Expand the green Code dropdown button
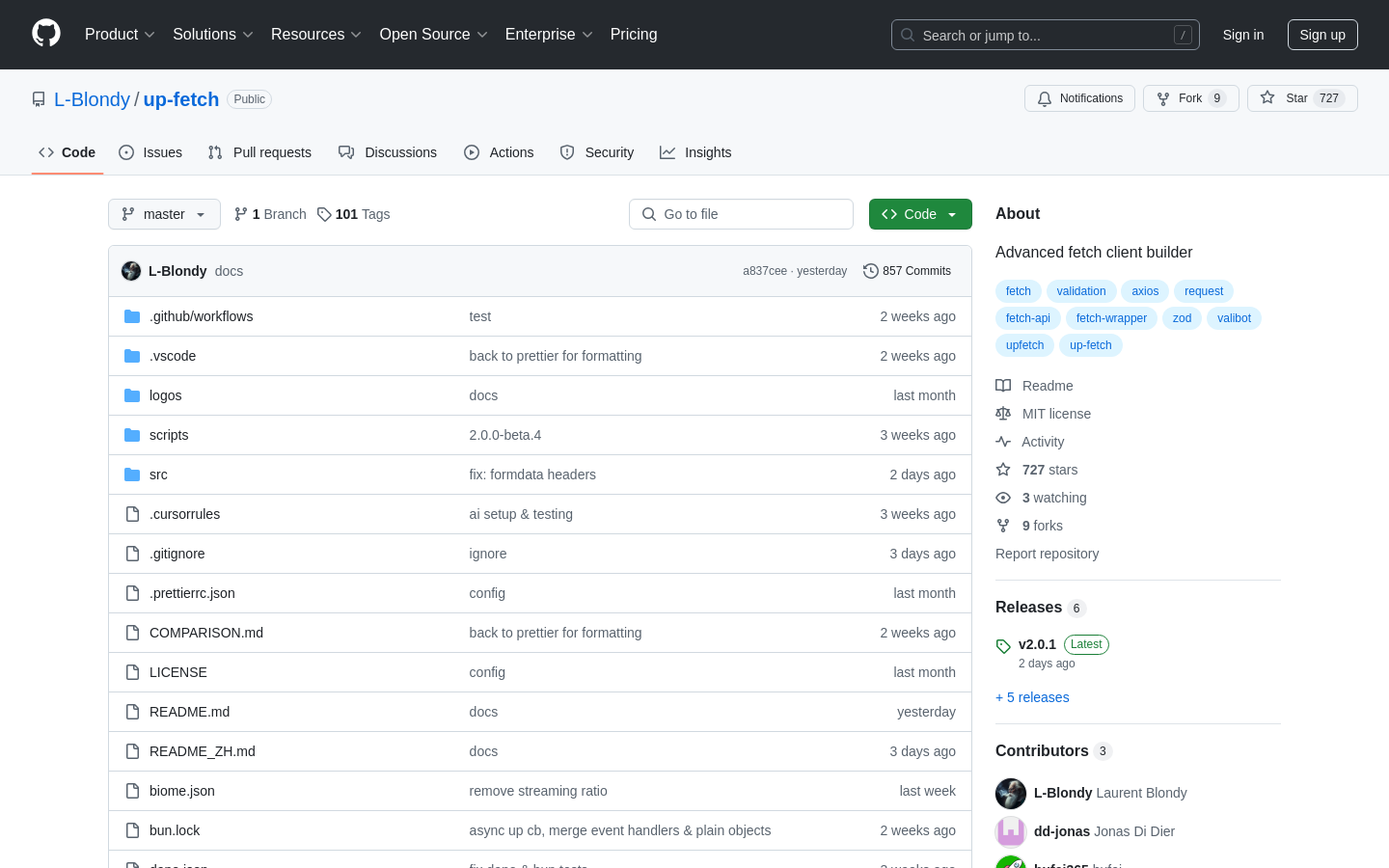 pyautogui.click(x=920, y=214)
